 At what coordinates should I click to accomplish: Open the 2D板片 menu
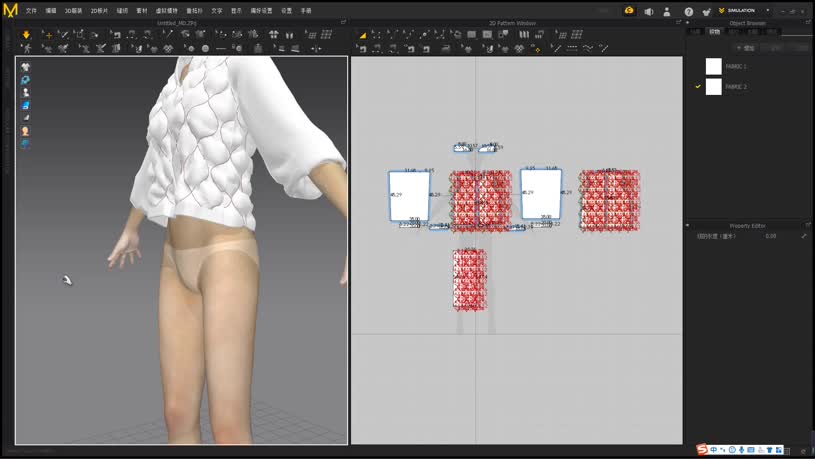(x=99, y=10)
